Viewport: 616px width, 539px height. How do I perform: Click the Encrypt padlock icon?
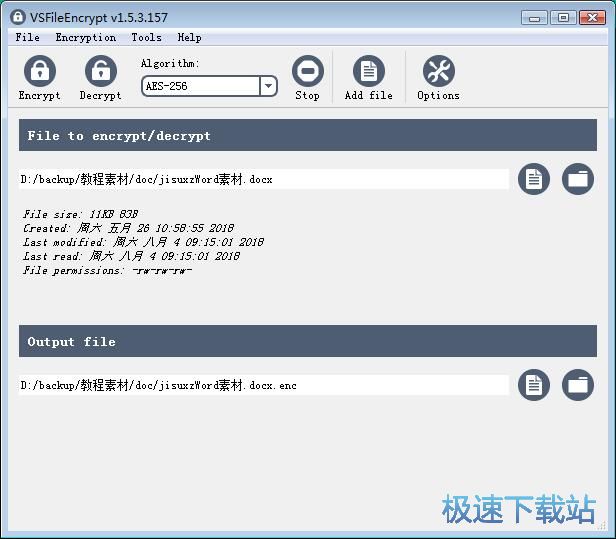point(40,71)
